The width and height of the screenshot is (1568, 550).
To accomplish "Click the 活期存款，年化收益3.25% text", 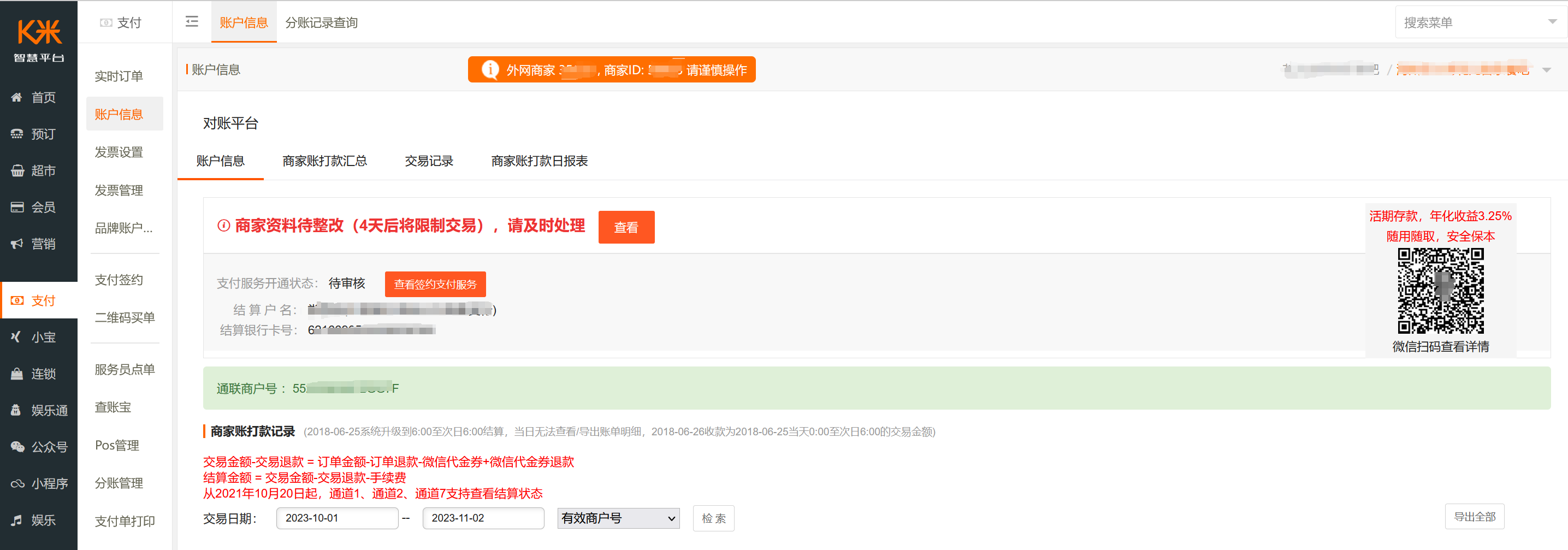I will tap(1440, 216).
